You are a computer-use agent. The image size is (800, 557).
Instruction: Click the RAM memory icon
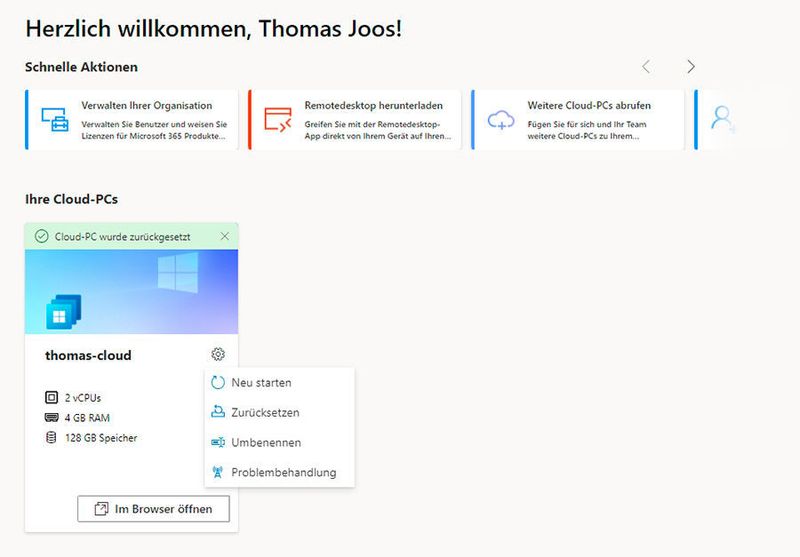pyautogui.click(x=52, y=418)
